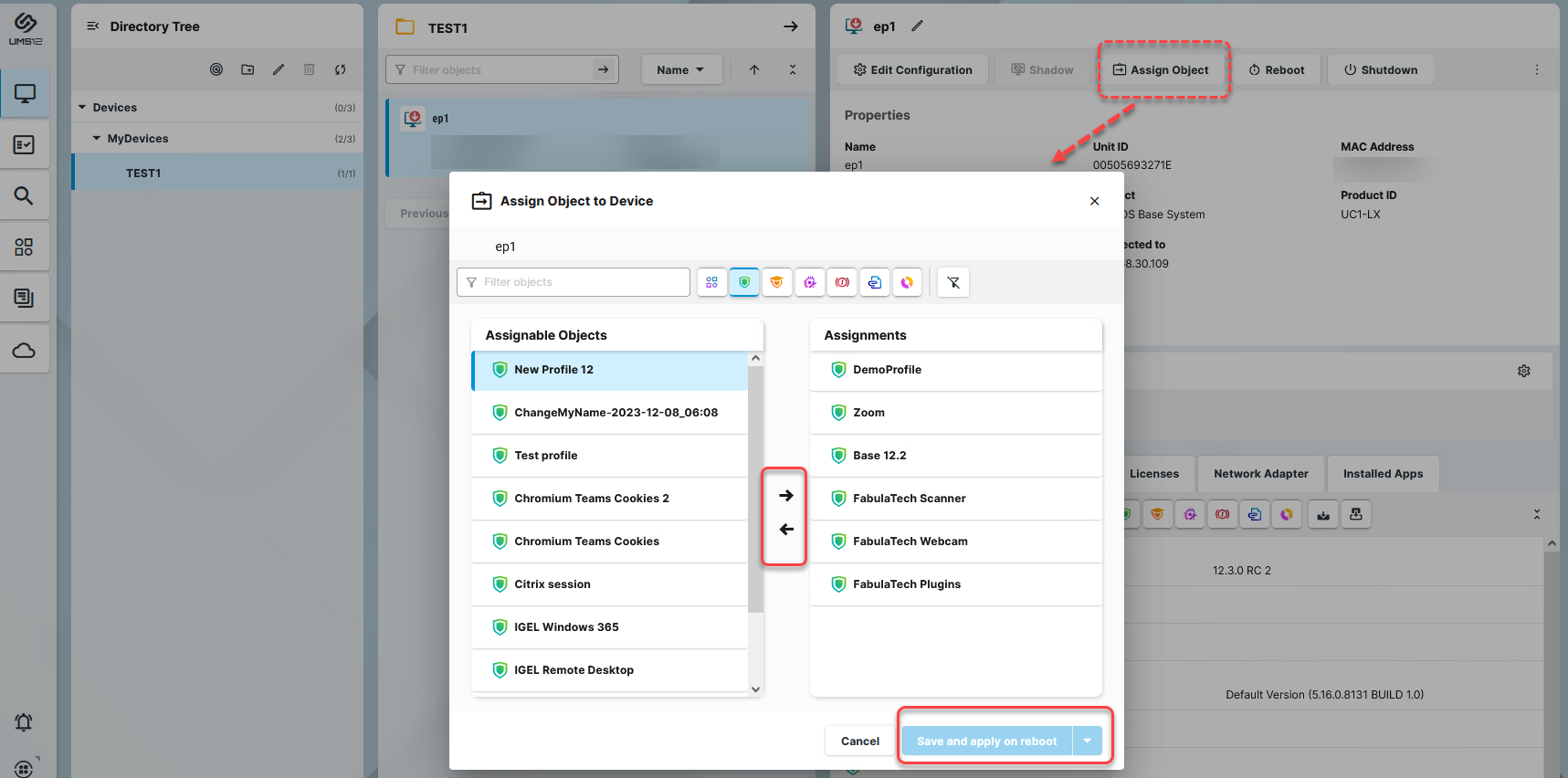Open the Devices monitor icon in sidebar
Screen dimensions: 1568x778
click(x=25, y=94)
